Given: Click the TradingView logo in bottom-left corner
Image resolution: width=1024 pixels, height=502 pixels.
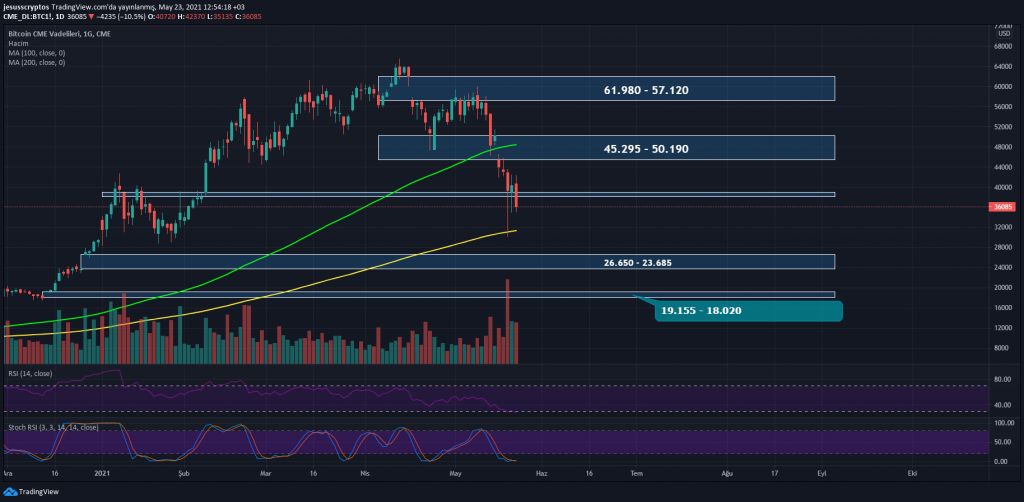Looking at the screenshot, I should pos(31,492).
